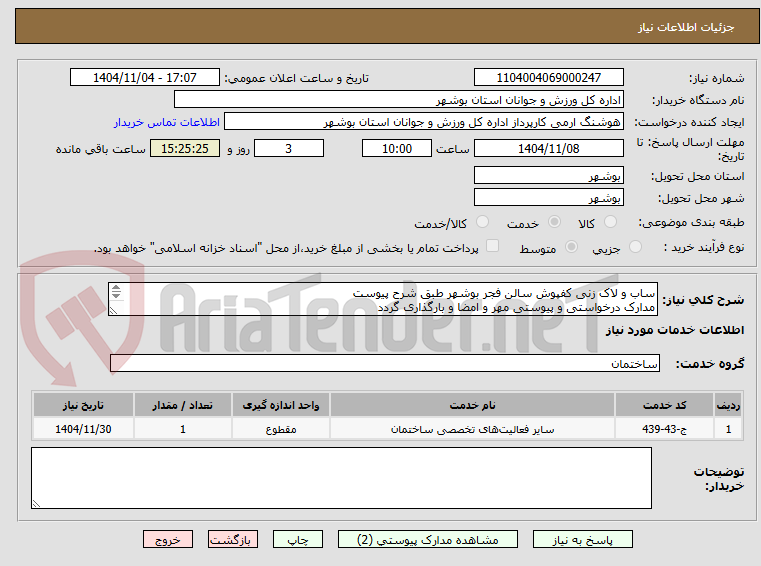Select the خدمت radio button
Screen dimensions: 761x566
554,222
